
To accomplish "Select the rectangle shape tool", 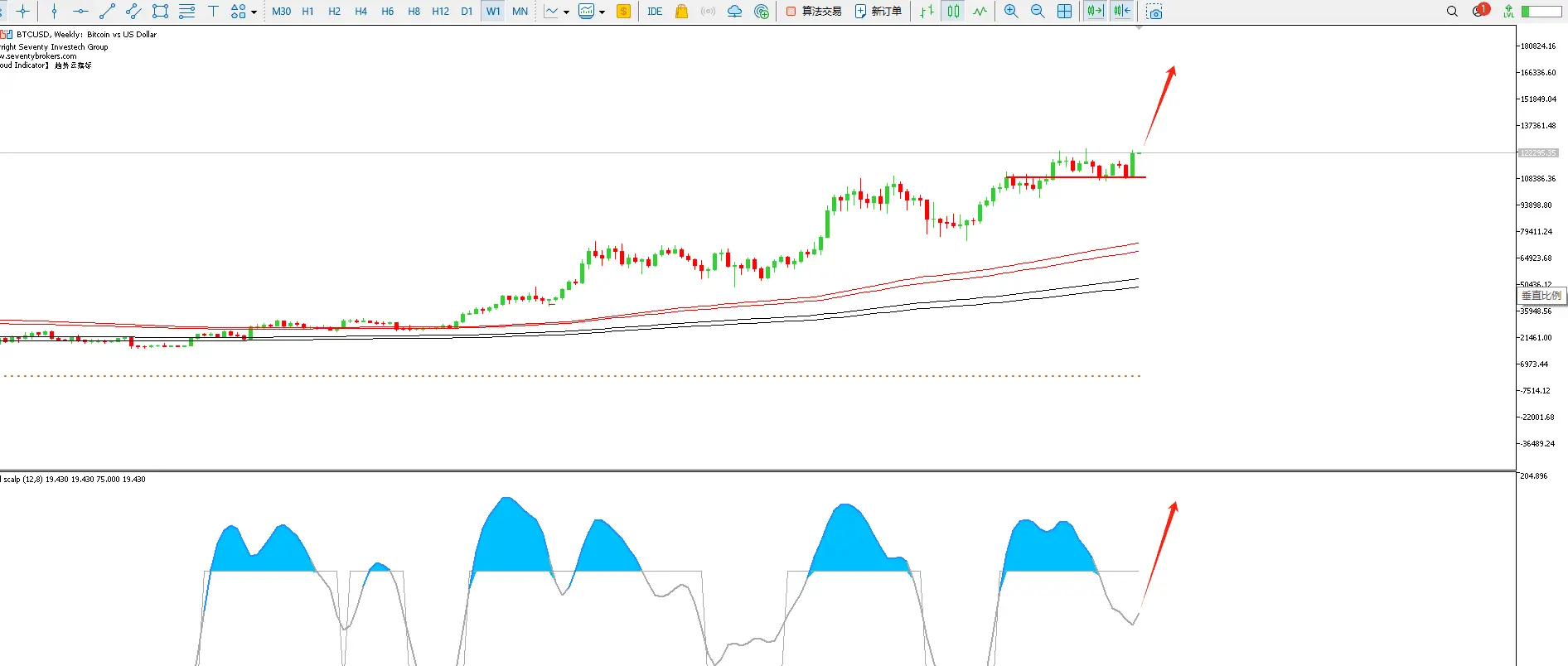I will (160, 12).
